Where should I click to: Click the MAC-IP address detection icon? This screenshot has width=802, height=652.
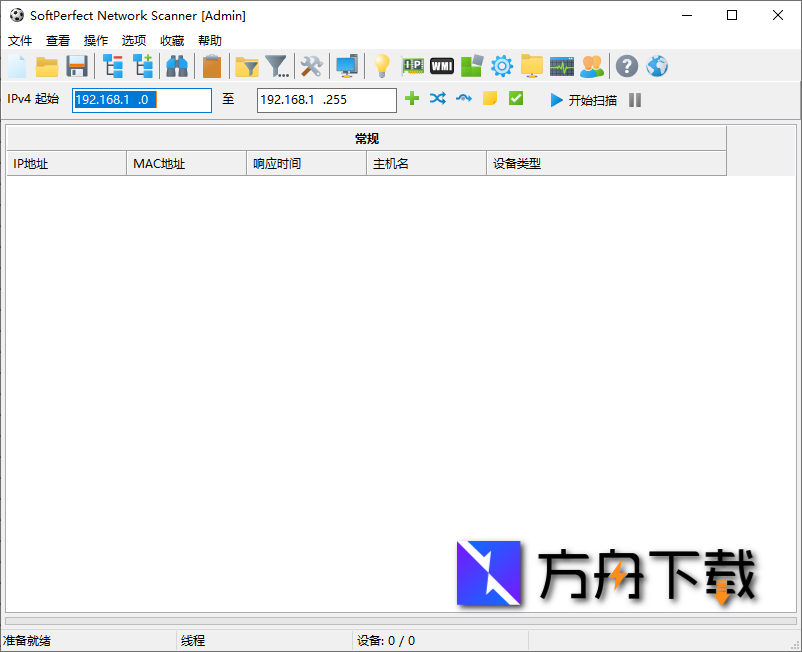coord(411,65)
